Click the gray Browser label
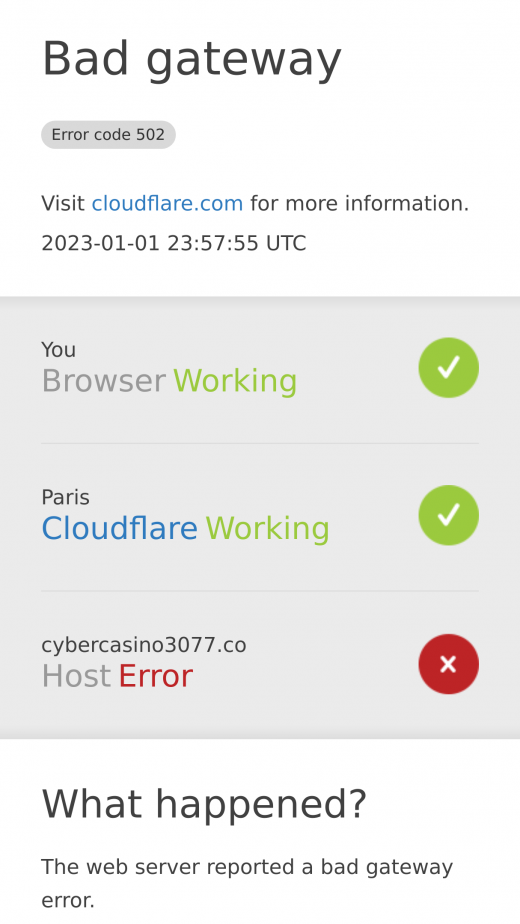 click(104, 381)
